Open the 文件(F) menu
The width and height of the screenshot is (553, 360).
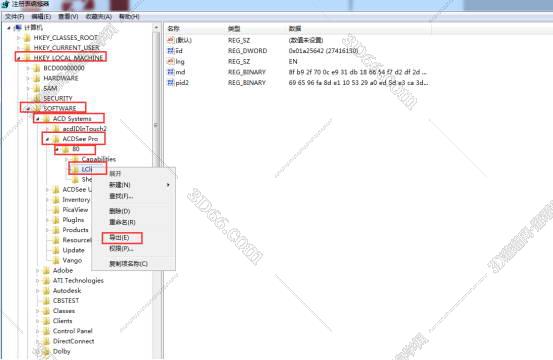[x=14, y=17]
